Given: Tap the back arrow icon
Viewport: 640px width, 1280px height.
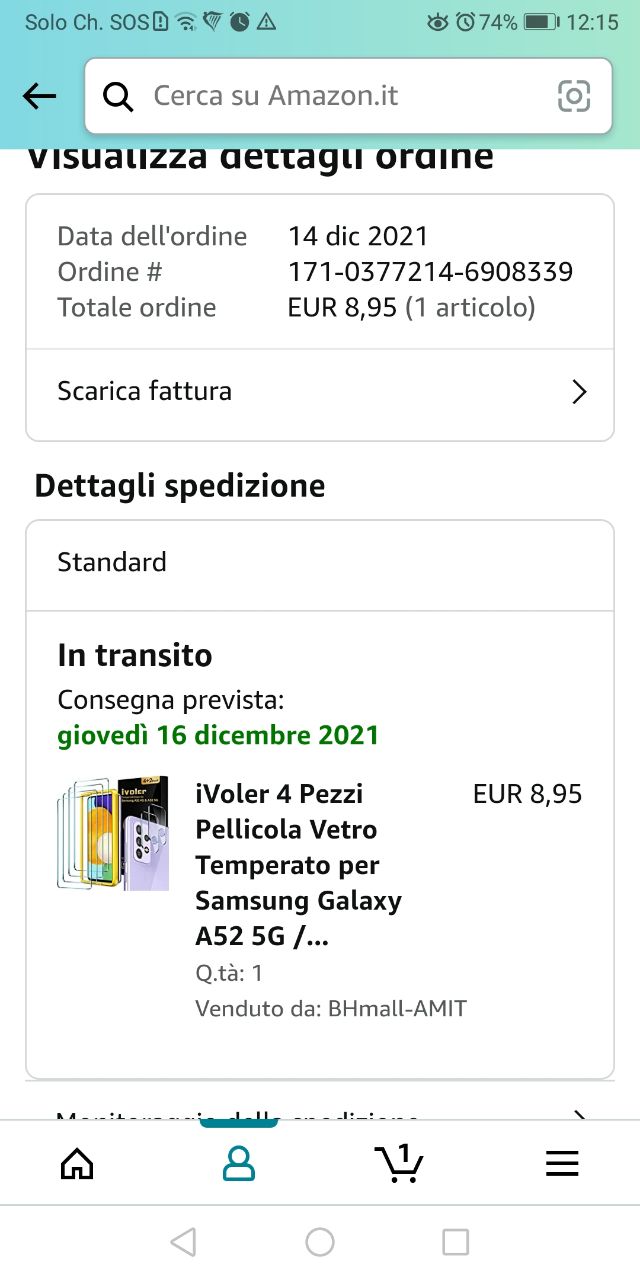Looking at the screenshot, I should coord(39,96).
